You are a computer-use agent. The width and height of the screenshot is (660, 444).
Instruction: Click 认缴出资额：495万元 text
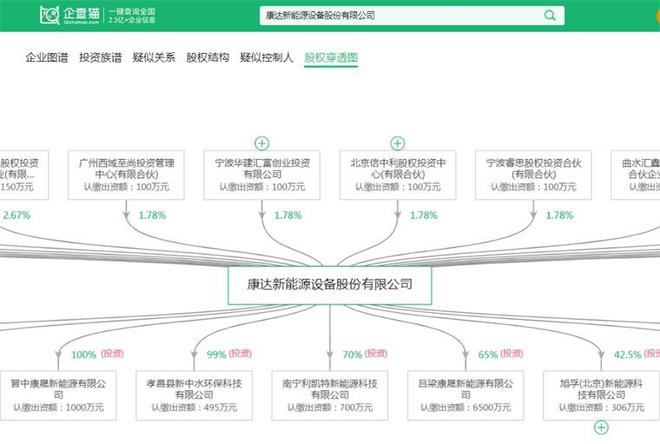pos(194,407)
